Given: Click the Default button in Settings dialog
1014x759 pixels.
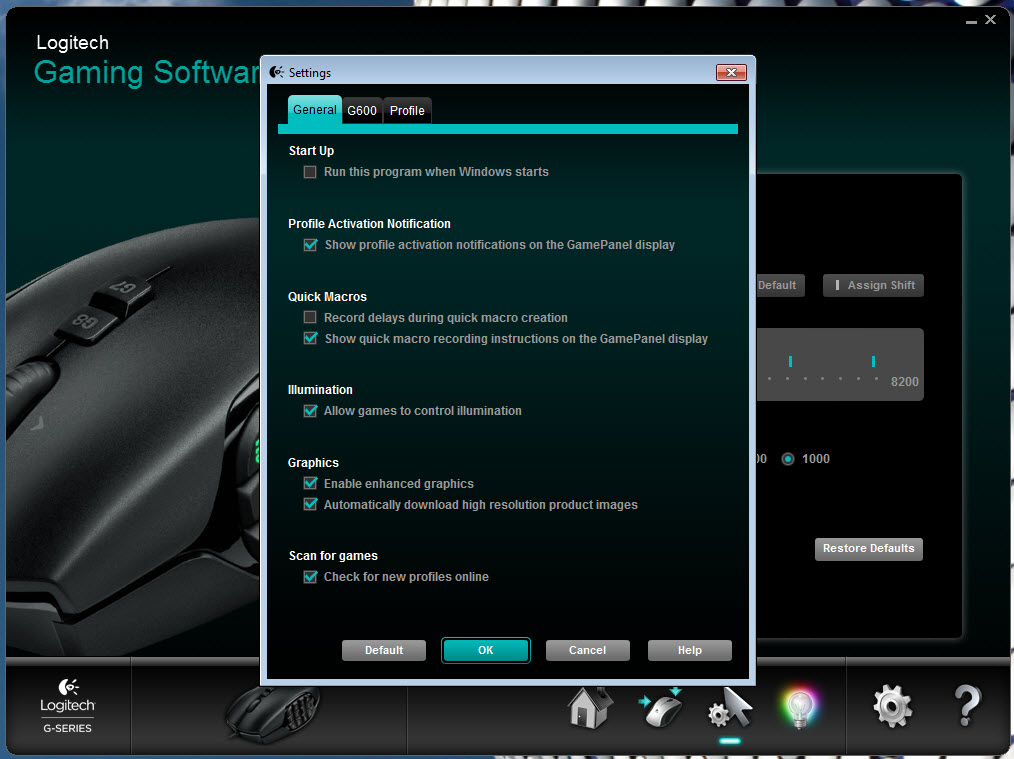Looking at the screenshot, I should (x=383, y=650).
